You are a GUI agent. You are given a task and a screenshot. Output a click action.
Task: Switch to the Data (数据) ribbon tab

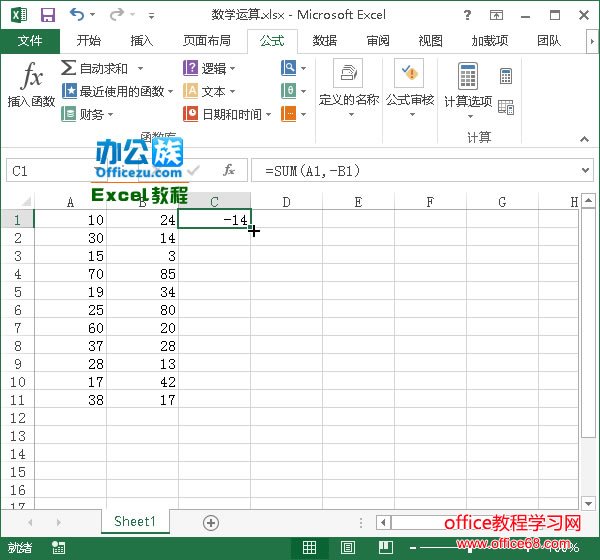(x=324, y=41)
